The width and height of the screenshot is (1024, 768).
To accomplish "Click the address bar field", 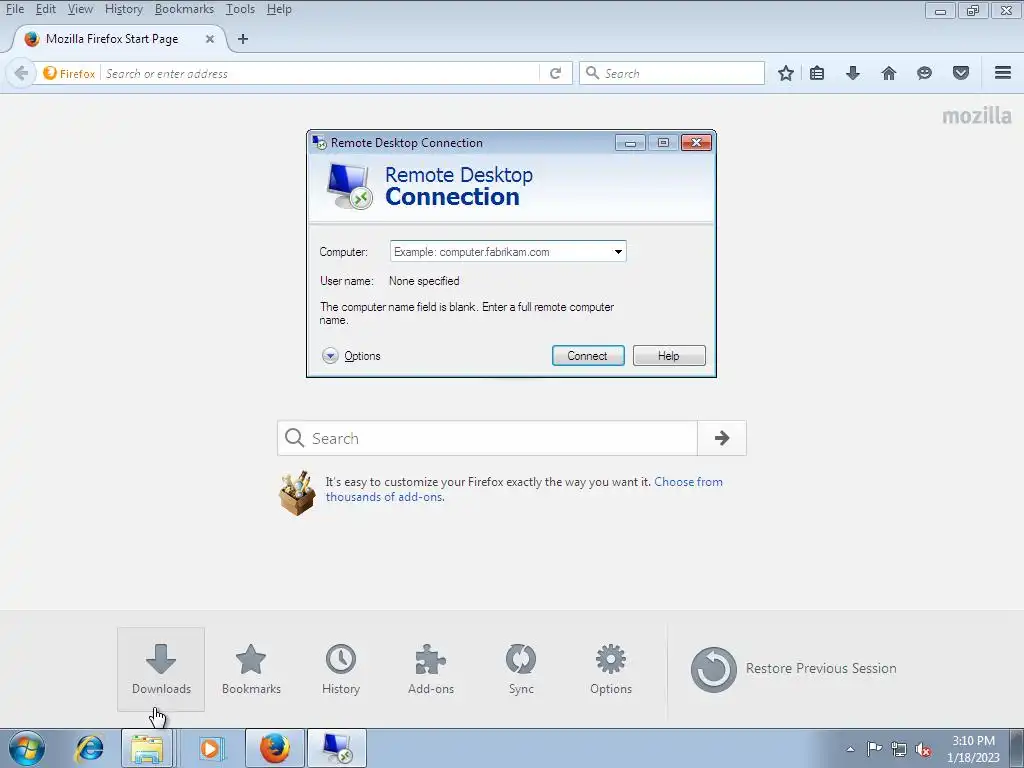I will coord(320,73).
